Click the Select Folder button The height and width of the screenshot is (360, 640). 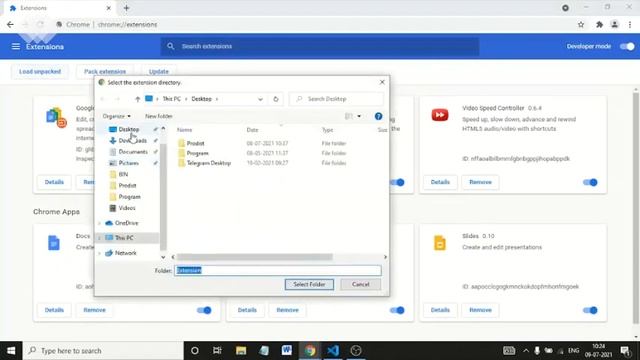point(309,284)
